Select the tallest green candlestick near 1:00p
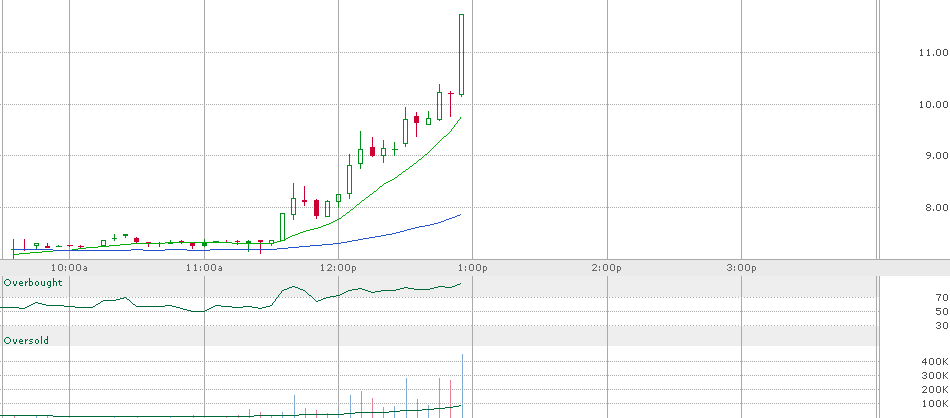 coord(462,55)
